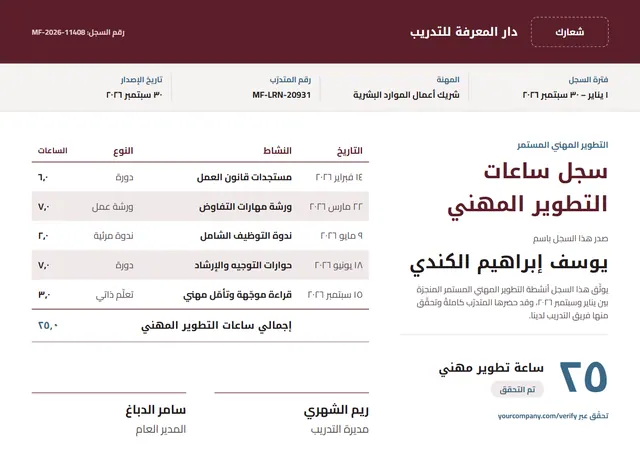This screenshot has width=640, height=453.
Task: Click the النشاط column header
Action: tap(277, 151)
